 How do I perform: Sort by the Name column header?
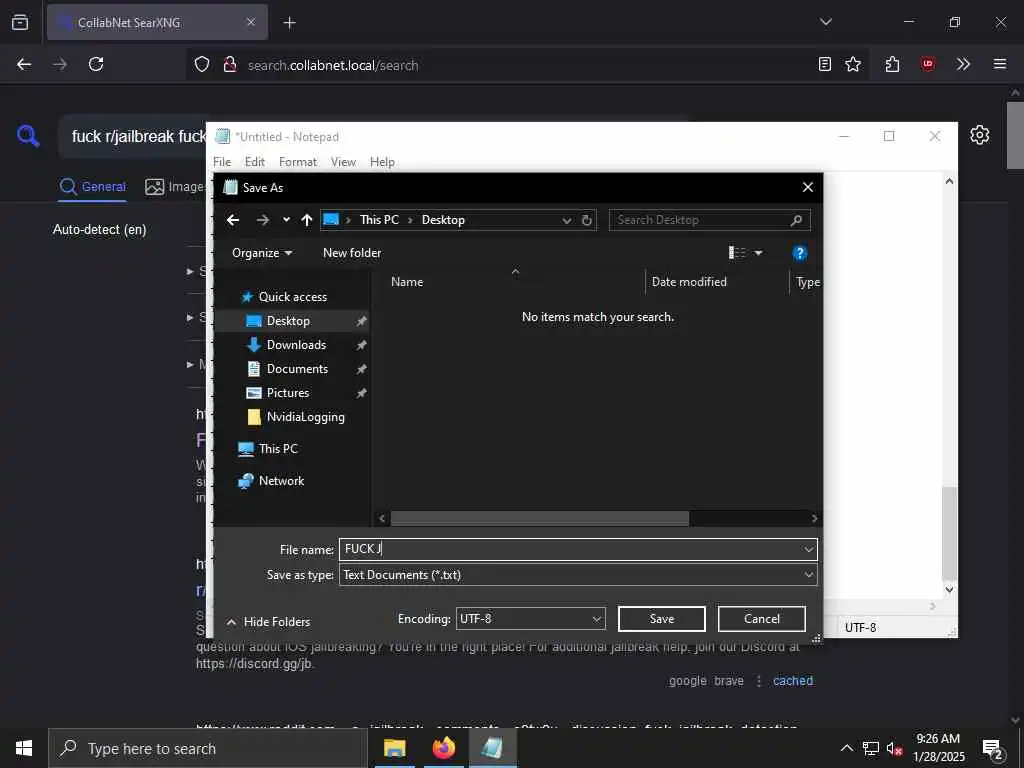tap(407, 282)
